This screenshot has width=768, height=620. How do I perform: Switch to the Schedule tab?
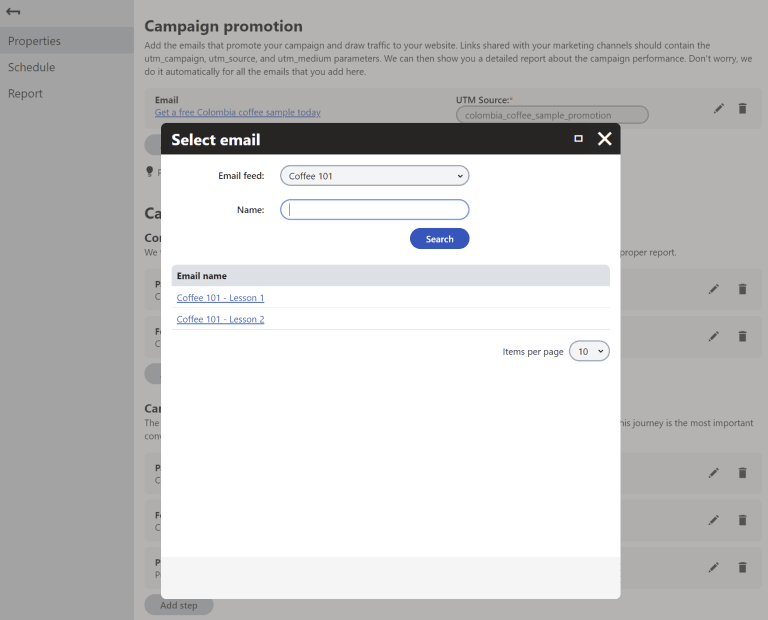[x=31, y=67]
